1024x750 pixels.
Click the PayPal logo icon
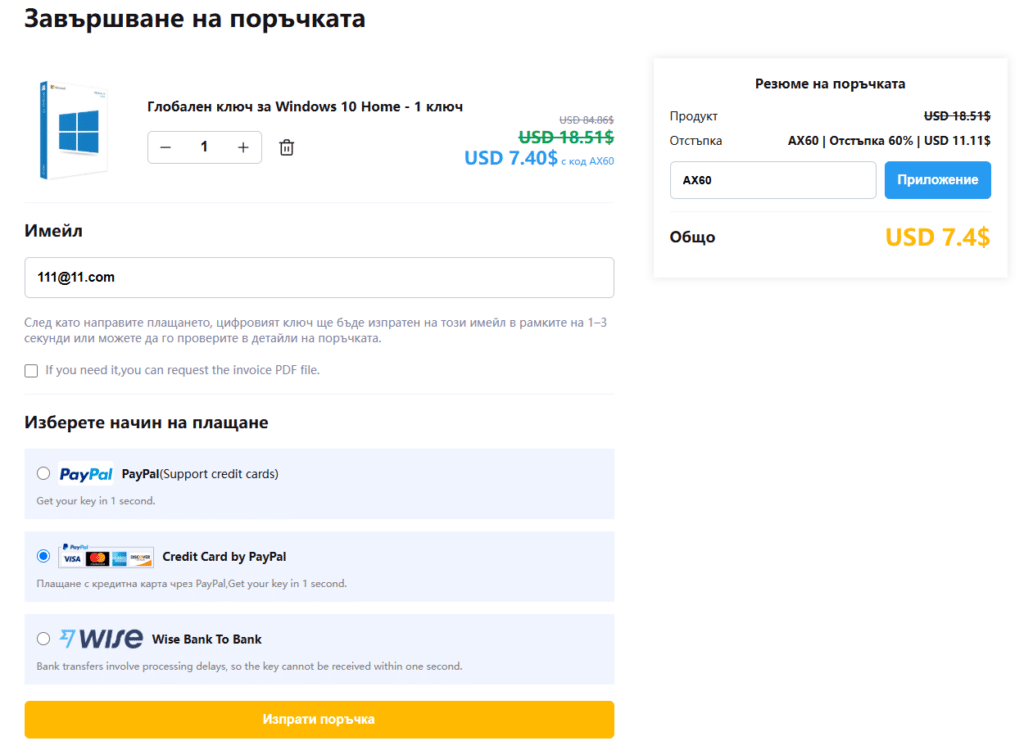click(x=86, y=474)
